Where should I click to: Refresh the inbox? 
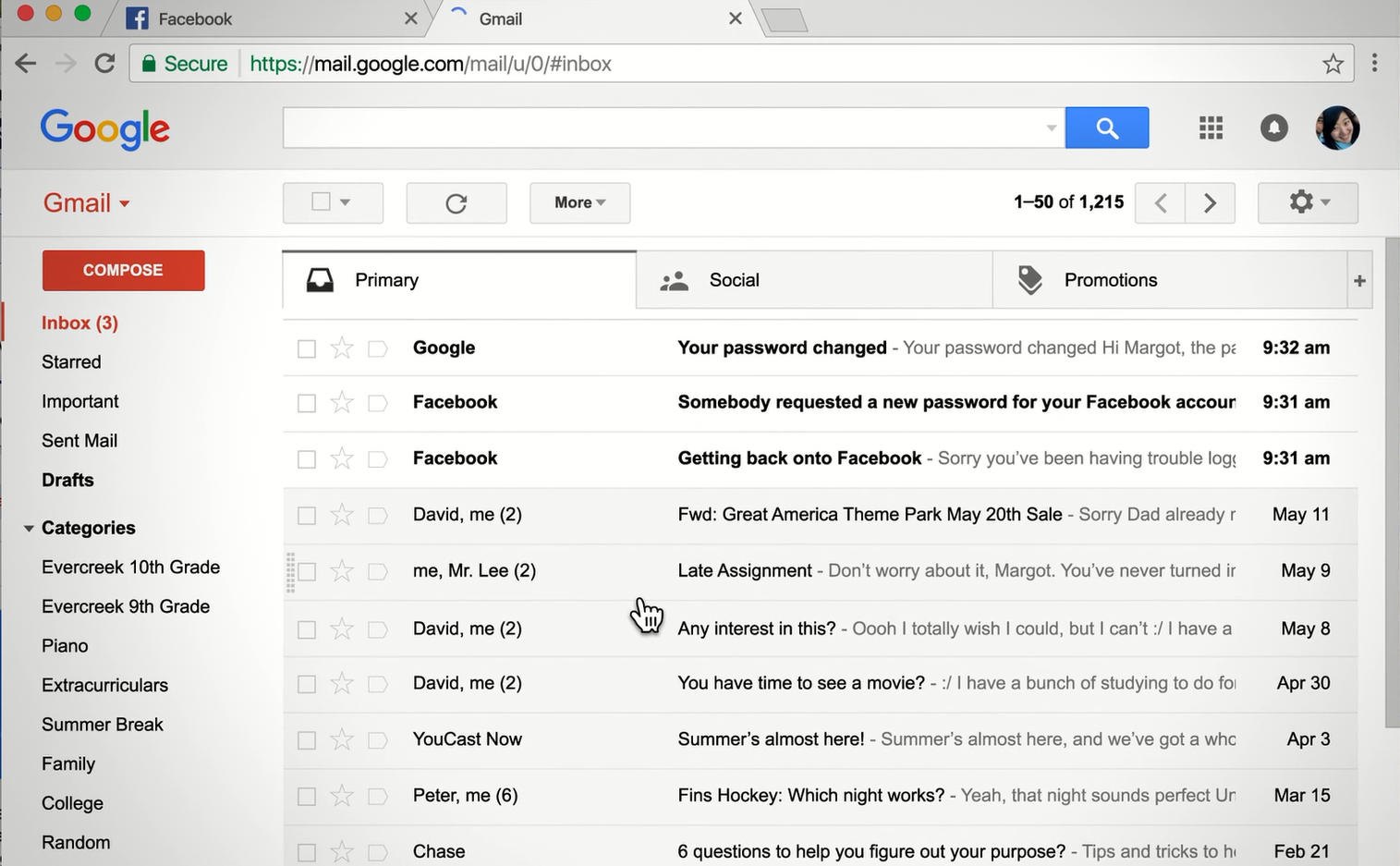pyautogui.click(x=456, y=202)
